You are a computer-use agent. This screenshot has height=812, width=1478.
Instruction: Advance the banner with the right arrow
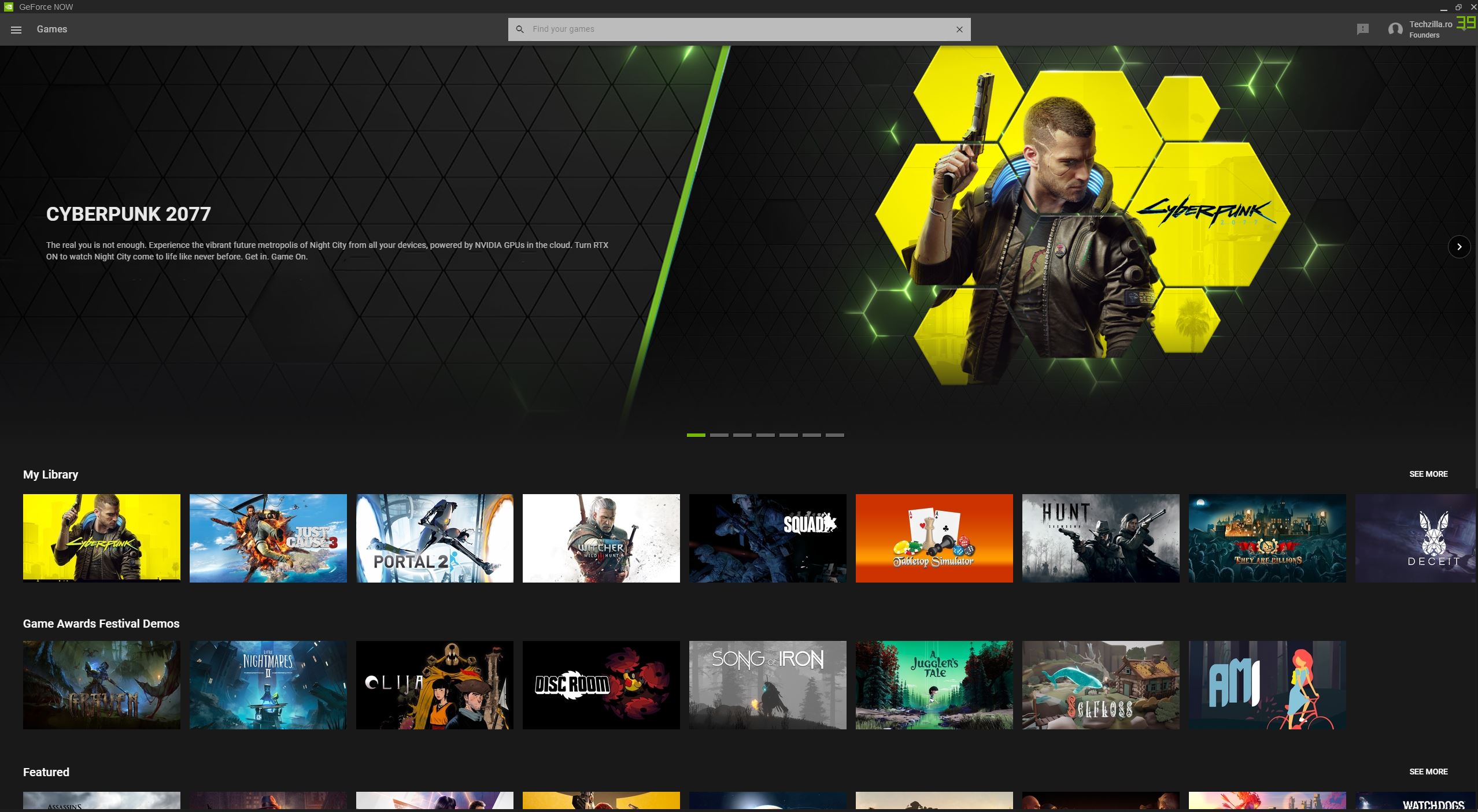pyautogui.click(x=1459, y=247)
